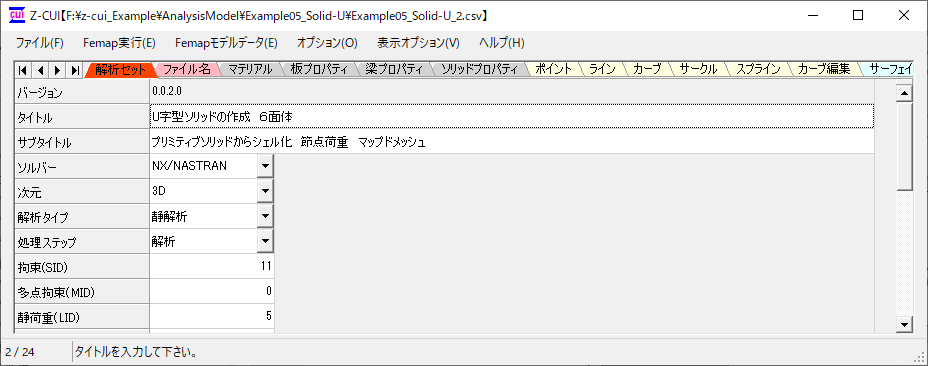The height and width of the screenshot is (366, 928).
Task: Click the 静荷重(LID) value field showing 5
Action: pos(212,316)
